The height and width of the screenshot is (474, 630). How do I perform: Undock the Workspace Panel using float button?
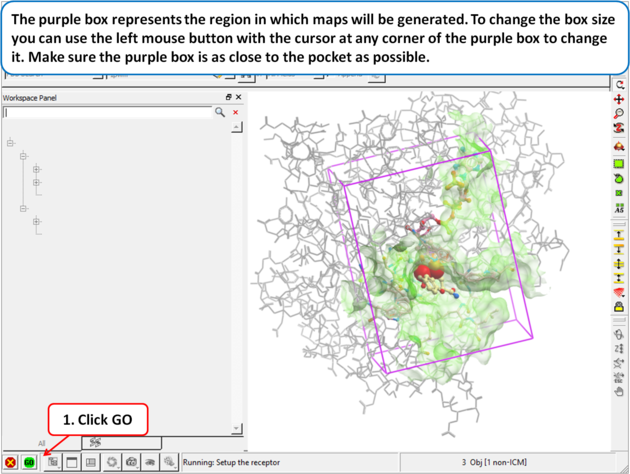point(228,97)
